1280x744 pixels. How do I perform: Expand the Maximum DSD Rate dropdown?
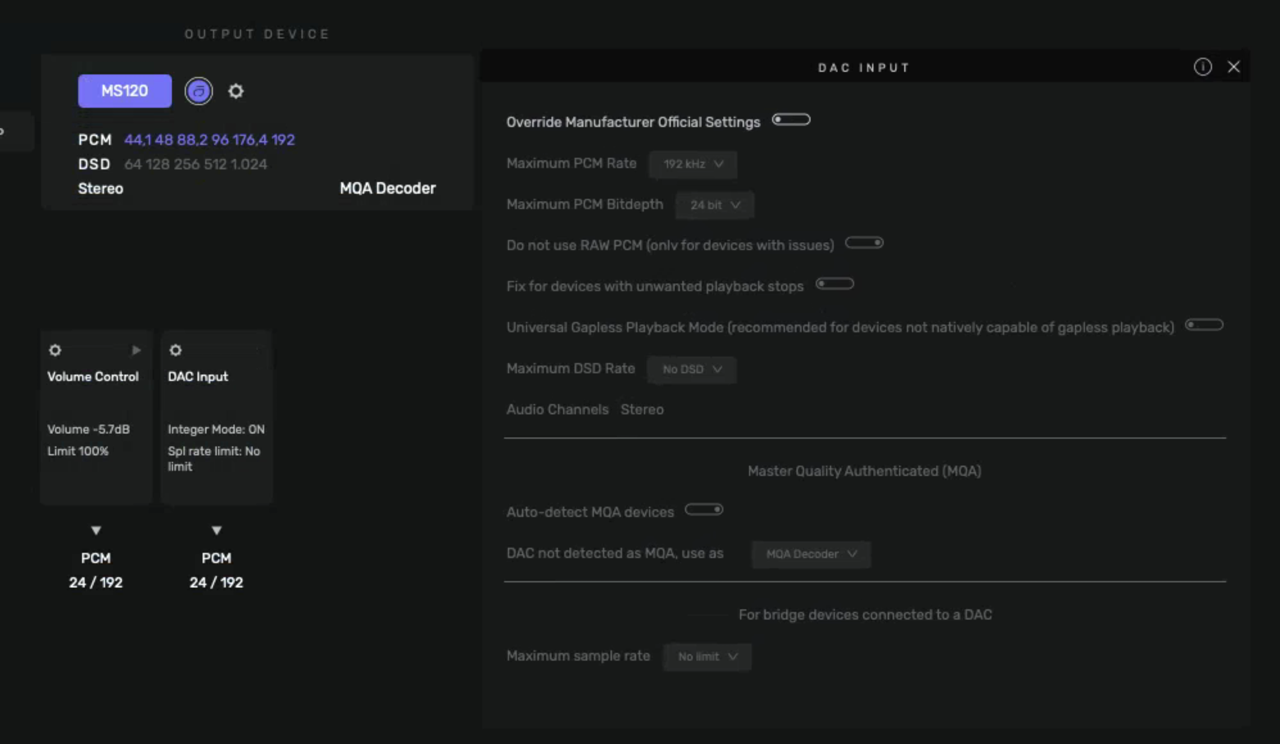[x=692, y=369]
